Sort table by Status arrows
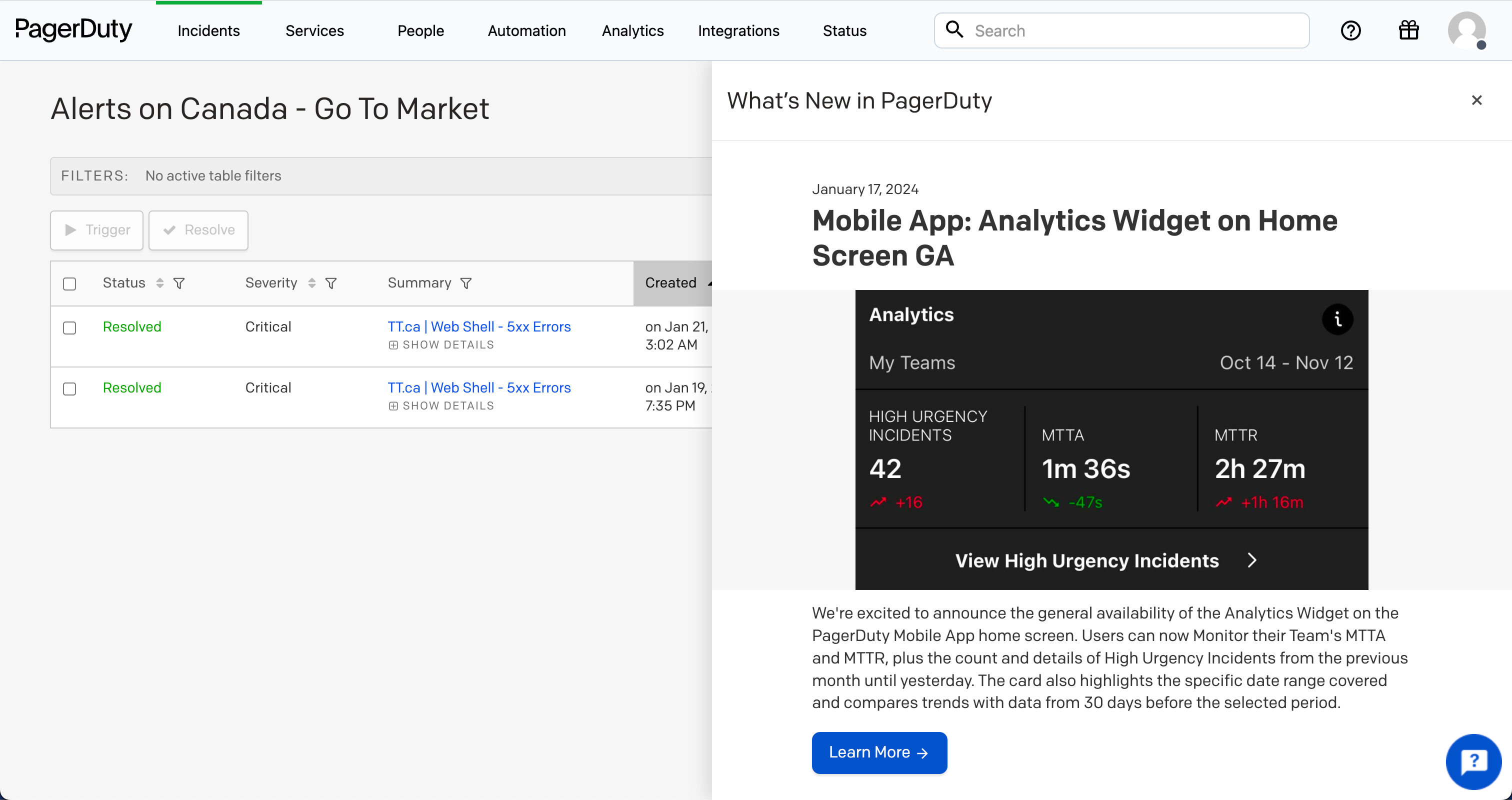Screen dimensions: 1512x800 tap(159, 283)
